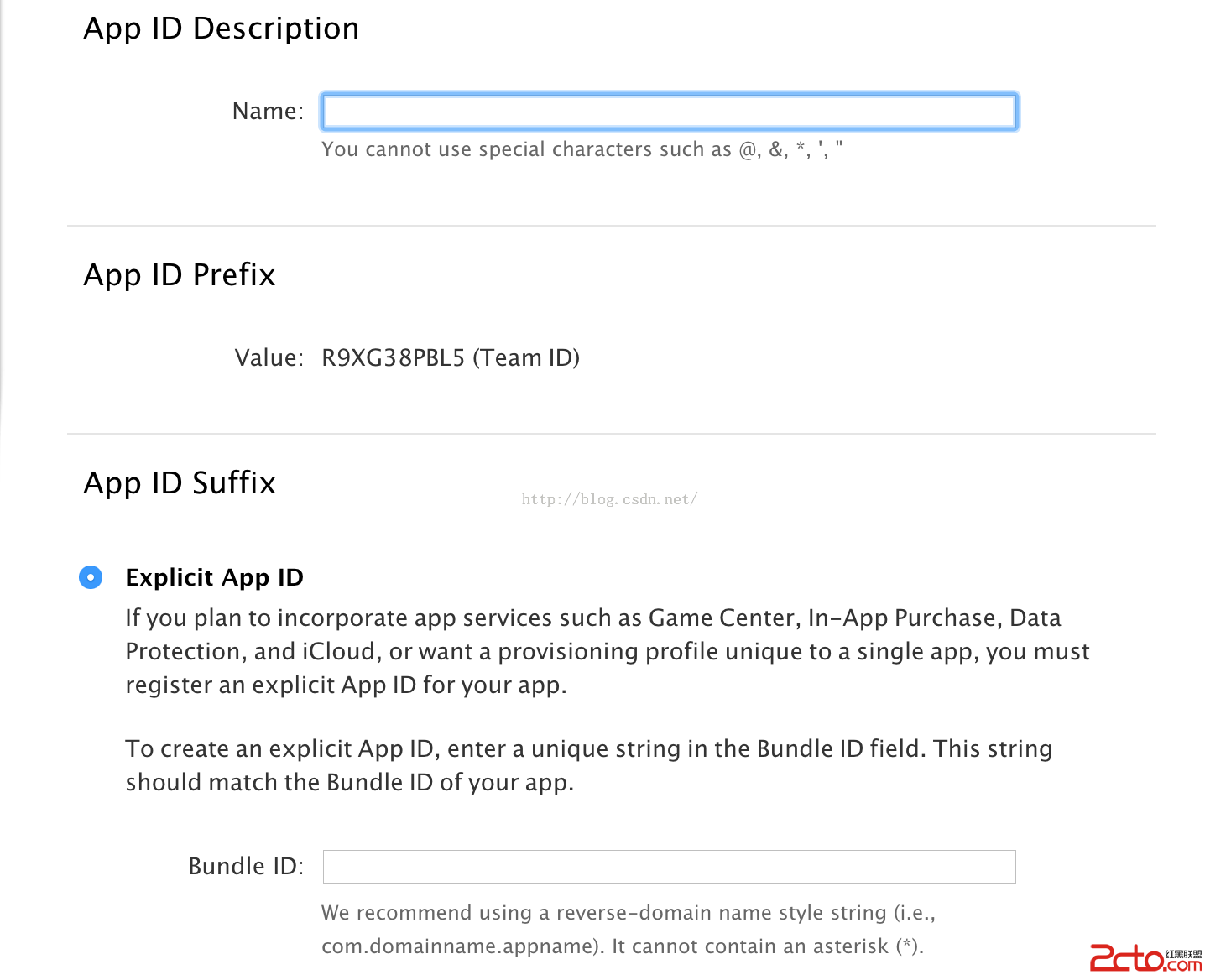Click the App ID Prefix heading
1205x980 pixels.
click(x=180, y=275)
